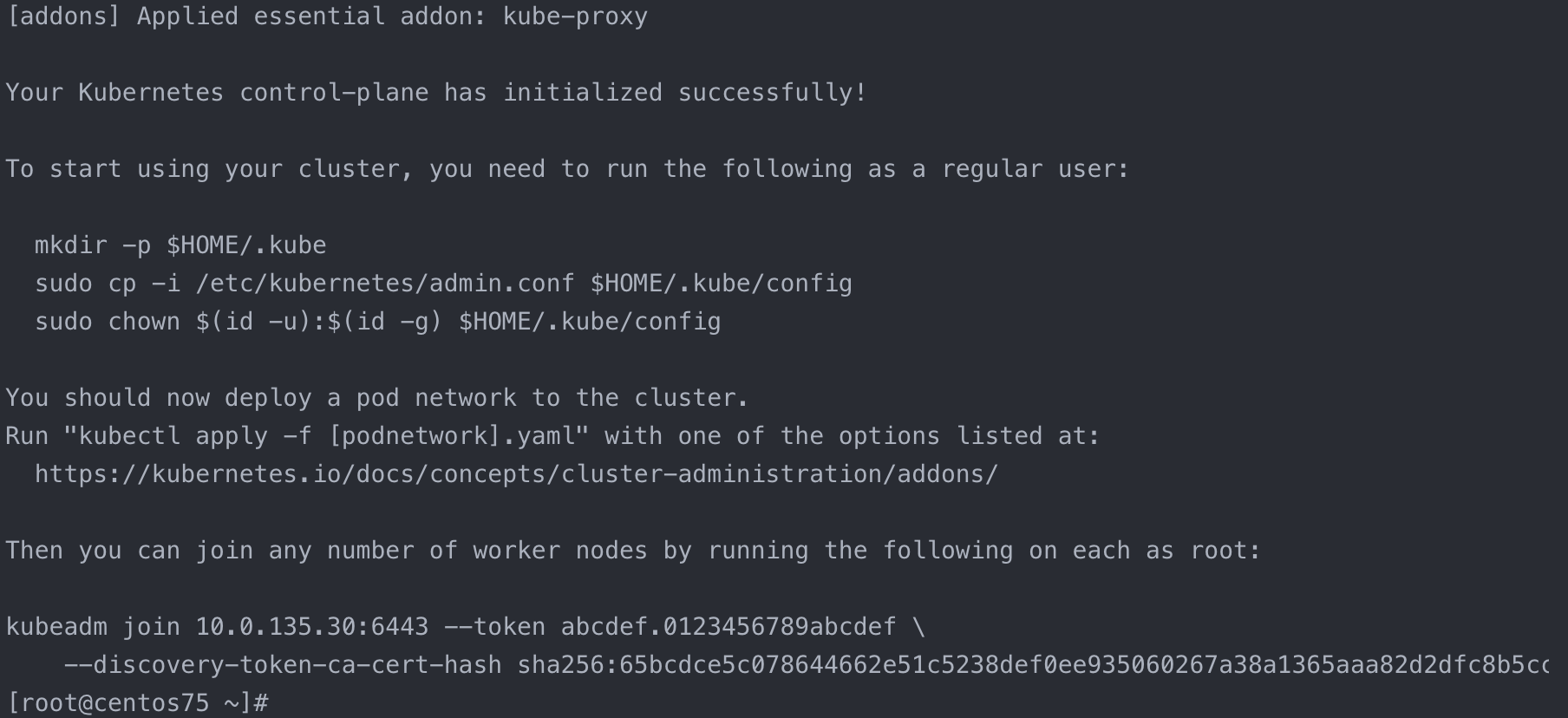
Task: Click the shell prompt after [root@centos75 ~]#
Action: tap(286, 702)
